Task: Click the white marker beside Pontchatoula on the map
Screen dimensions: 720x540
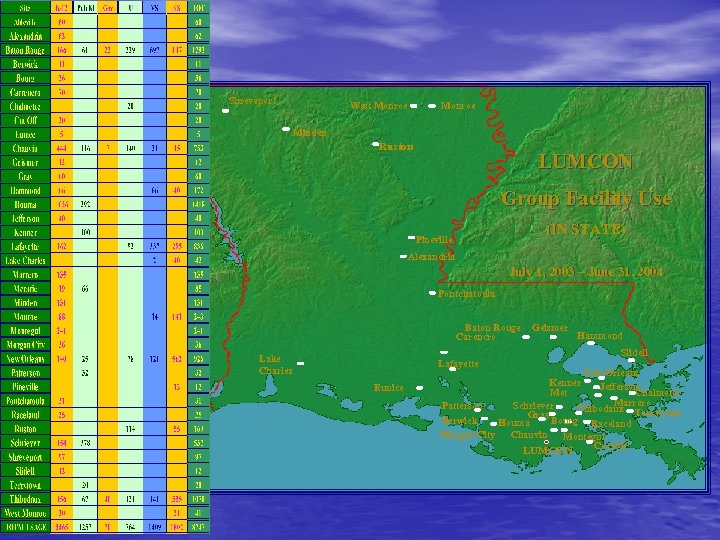Action: pyautogui.click(x=432, y=293)
